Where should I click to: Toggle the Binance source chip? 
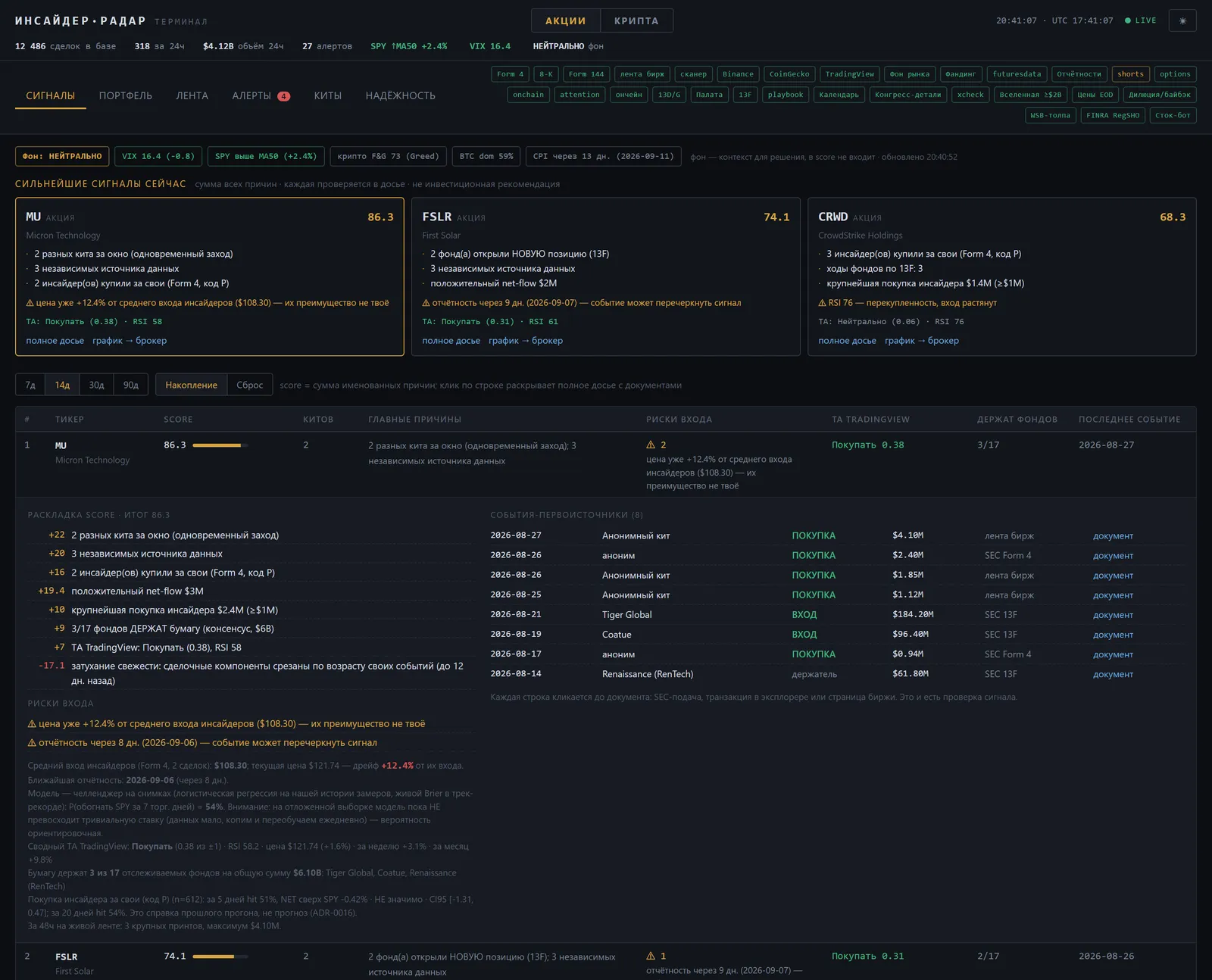[738, 74]
